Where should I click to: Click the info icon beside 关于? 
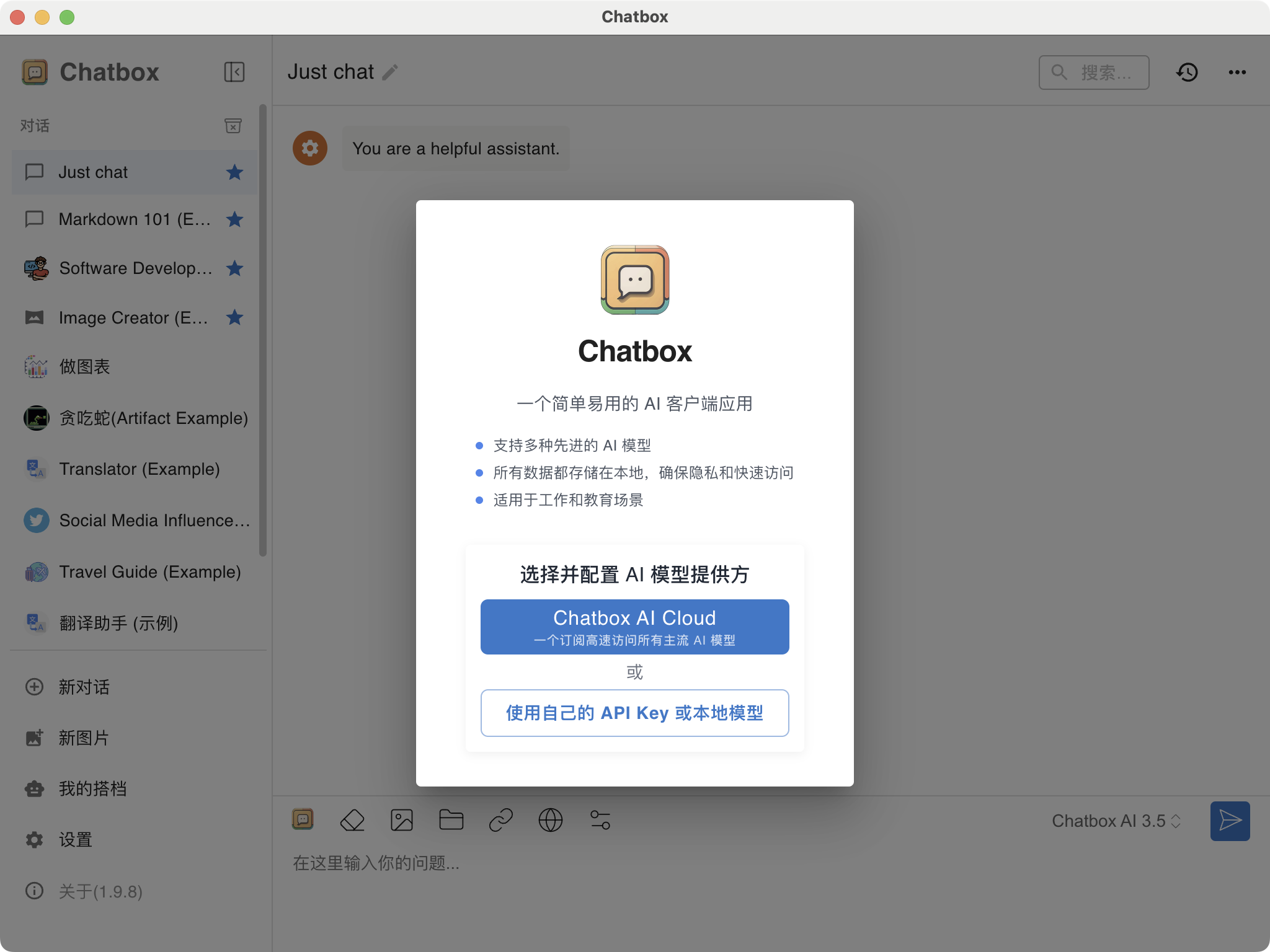point(34,891)
